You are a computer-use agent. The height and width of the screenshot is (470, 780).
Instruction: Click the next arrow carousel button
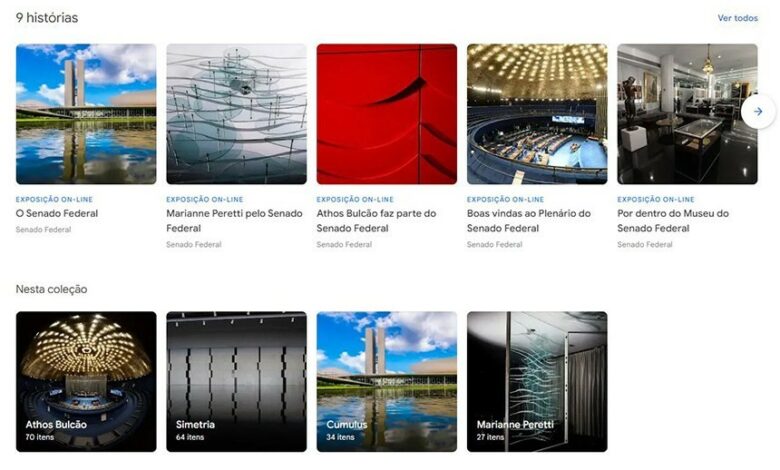click(x=758, y=112)
